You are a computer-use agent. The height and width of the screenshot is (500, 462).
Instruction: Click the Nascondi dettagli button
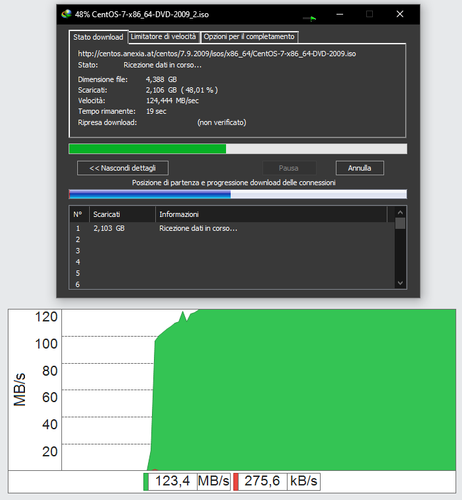click(123, 168)
